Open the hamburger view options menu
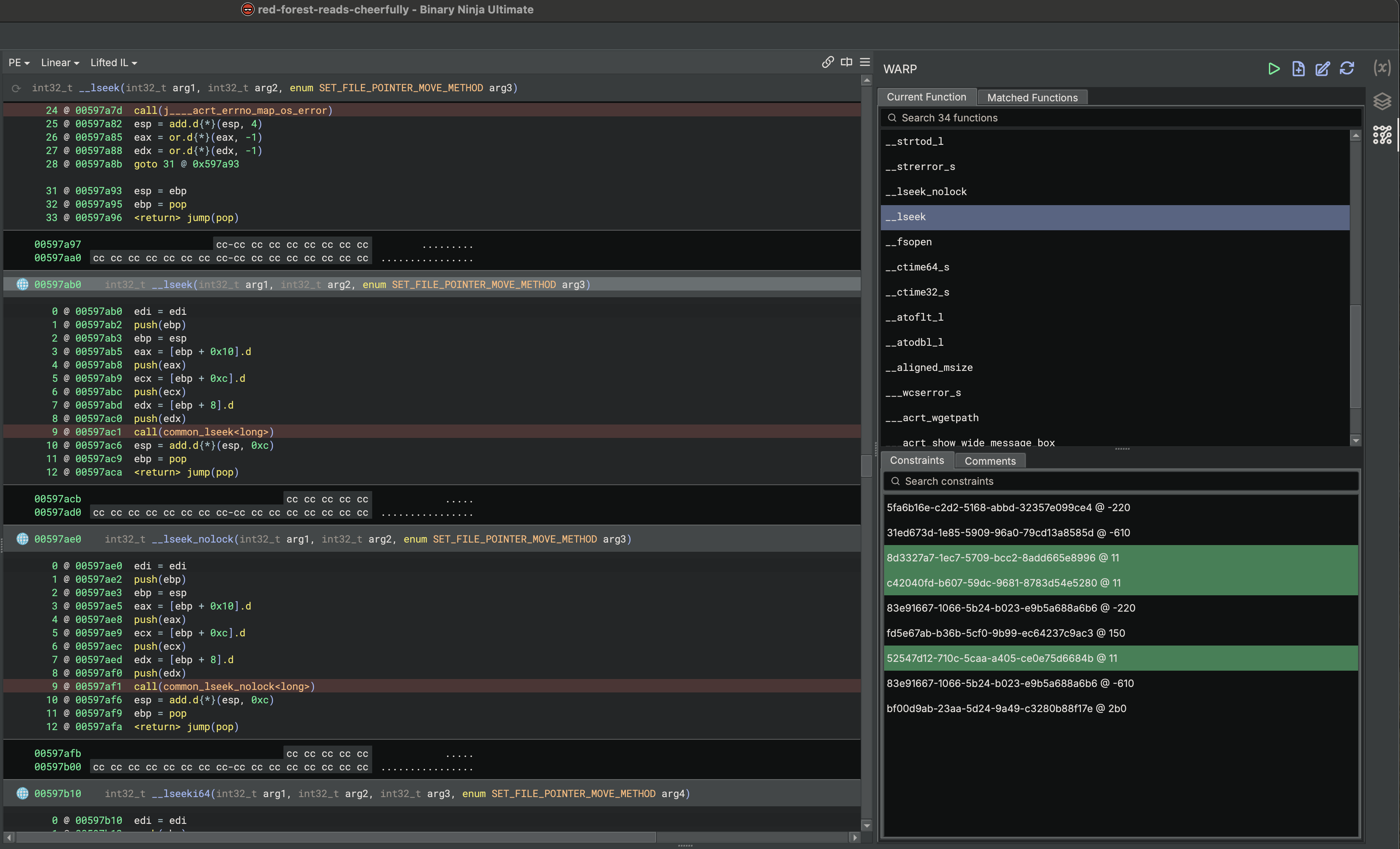Screen dimensions: 1400x849 [865, 62]
